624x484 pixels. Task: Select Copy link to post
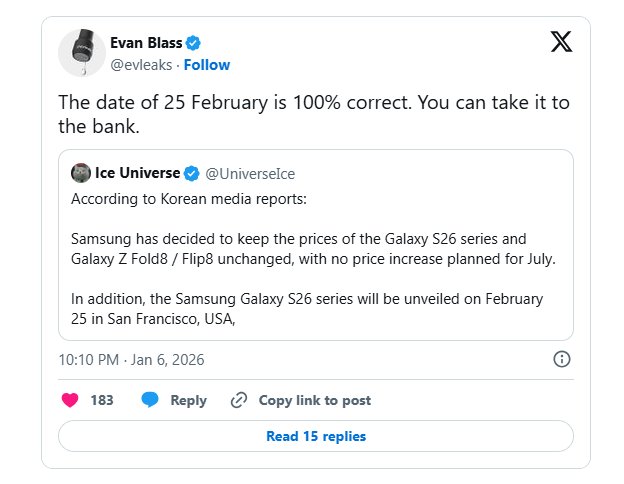pos(314,400)
